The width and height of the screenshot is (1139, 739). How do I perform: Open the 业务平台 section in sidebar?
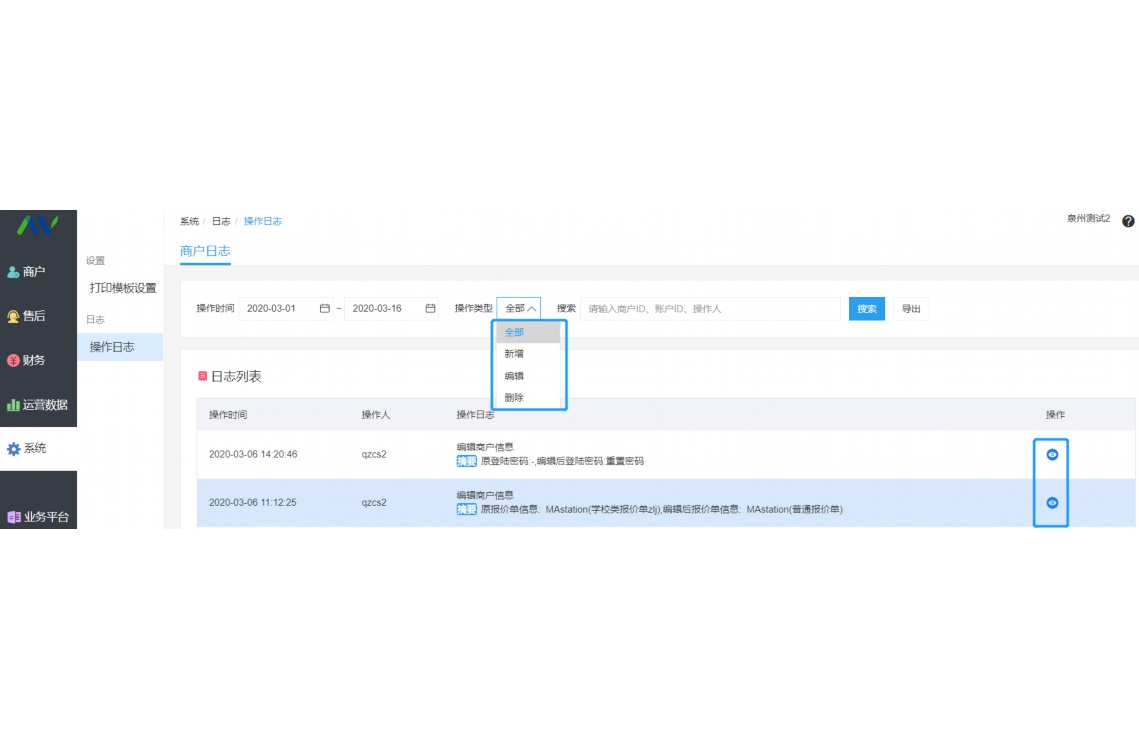click(x=39, y=517)
